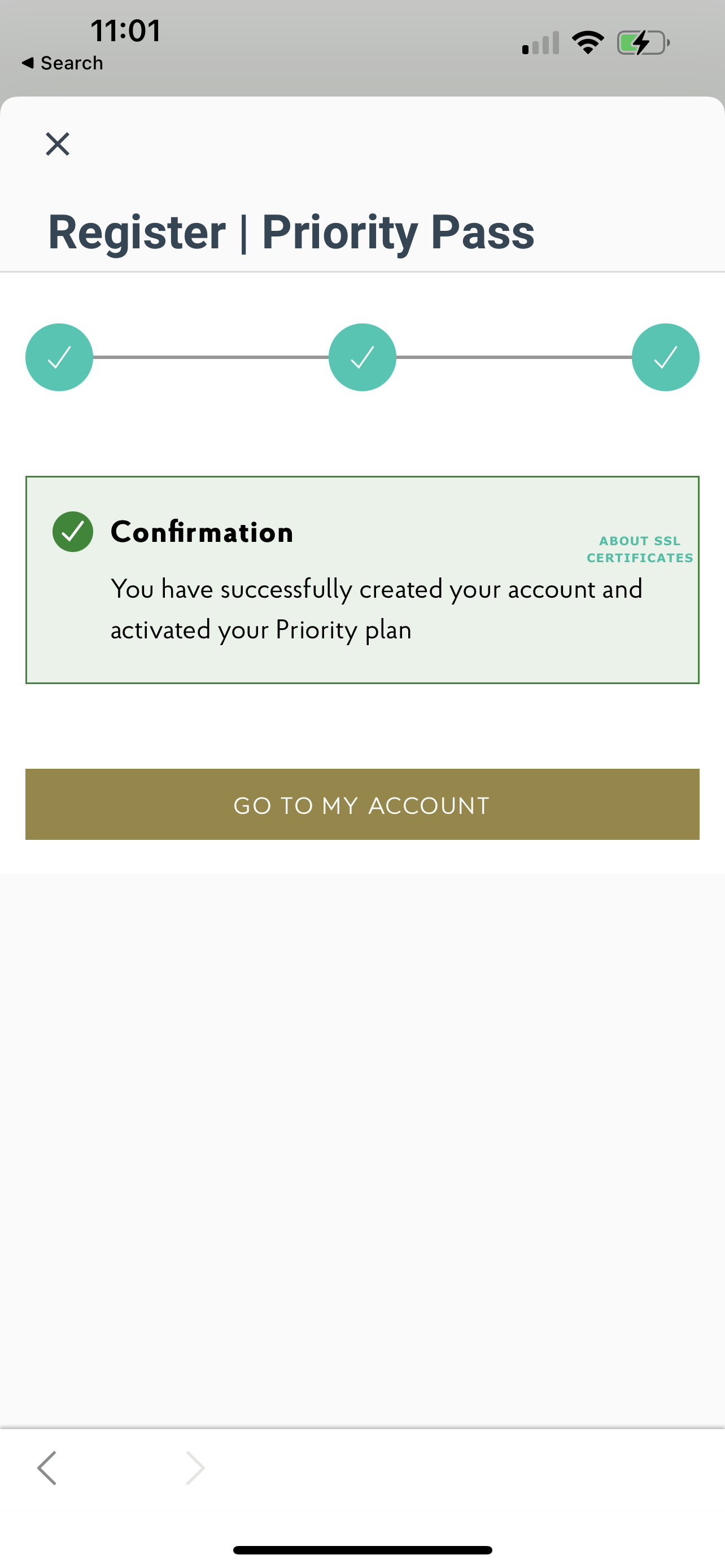The width and height of the screenshot is (725, 1568).
Task: Close the Register Priority Pass sheet
Action: tap(58, 144)
